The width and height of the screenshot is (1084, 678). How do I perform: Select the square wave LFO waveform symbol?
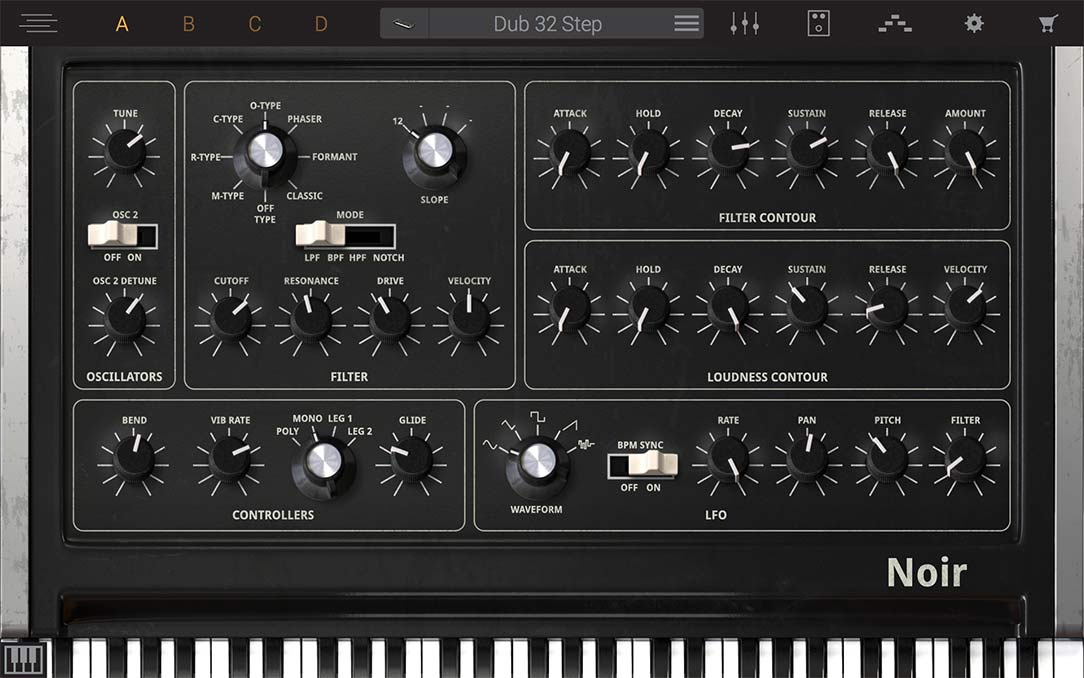(x=536, y=415)
